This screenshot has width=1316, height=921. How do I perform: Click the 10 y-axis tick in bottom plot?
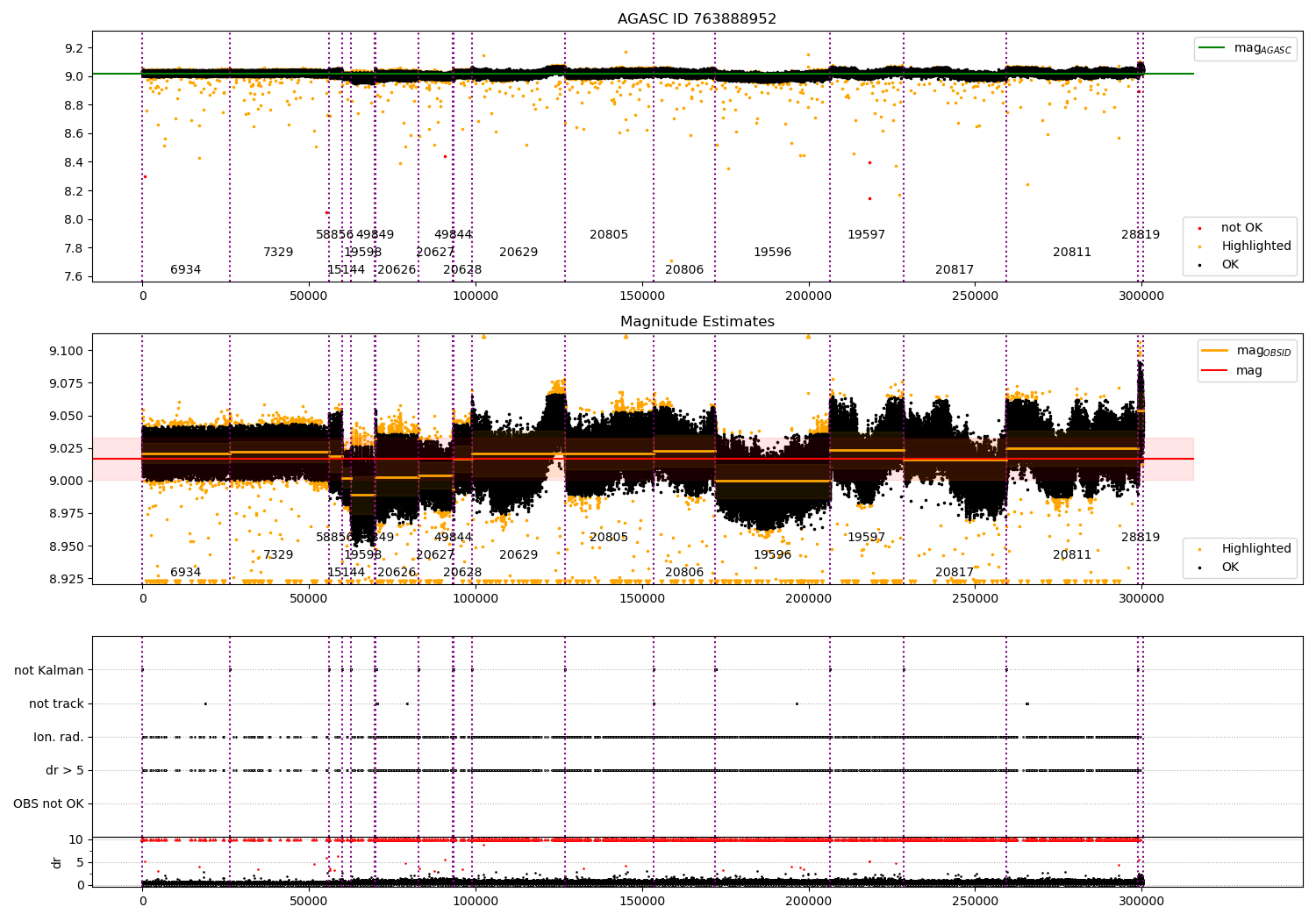(76, 840)
